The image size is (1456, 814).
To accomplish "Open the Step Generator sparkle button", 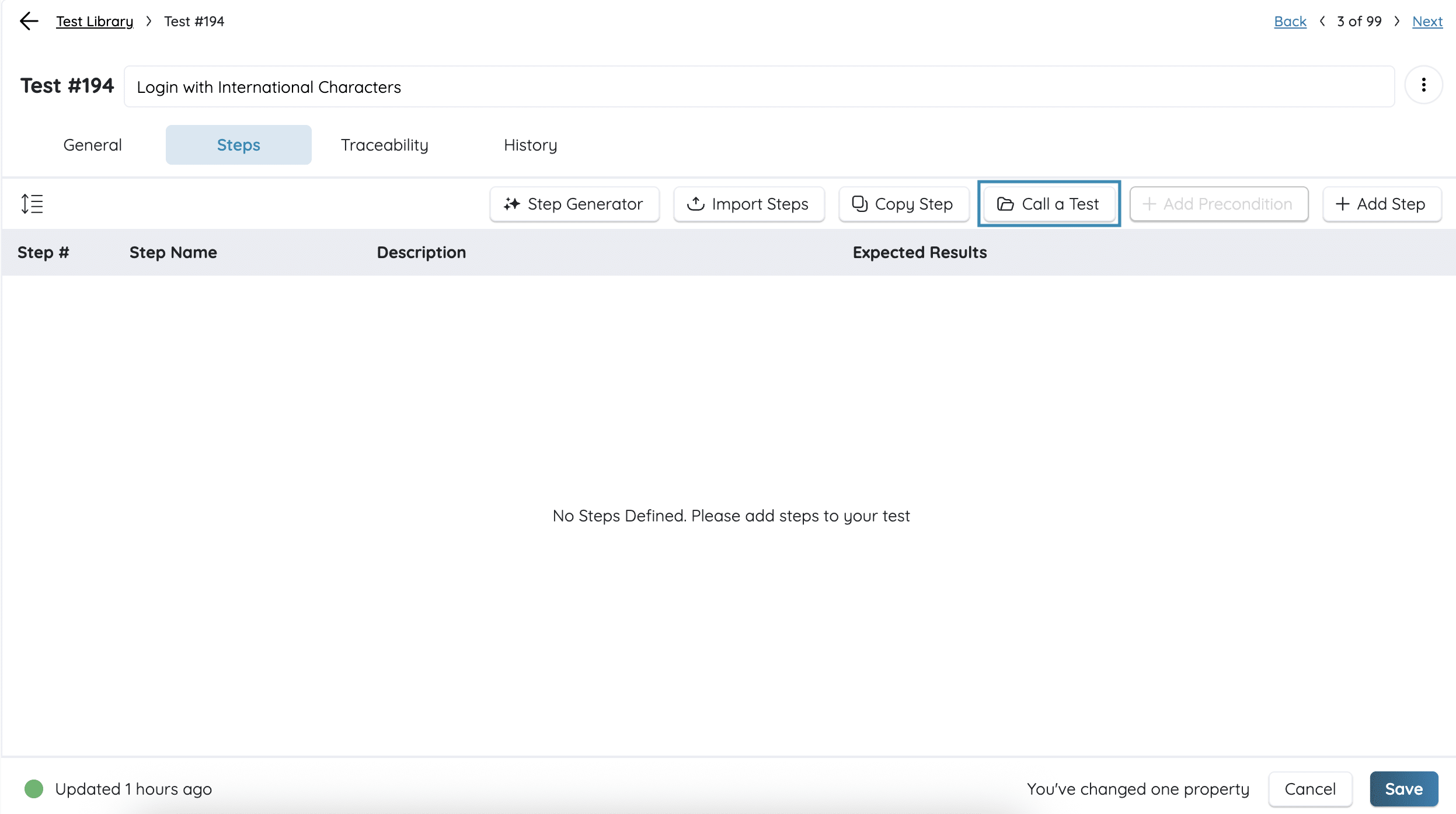I will coord(574,204).
